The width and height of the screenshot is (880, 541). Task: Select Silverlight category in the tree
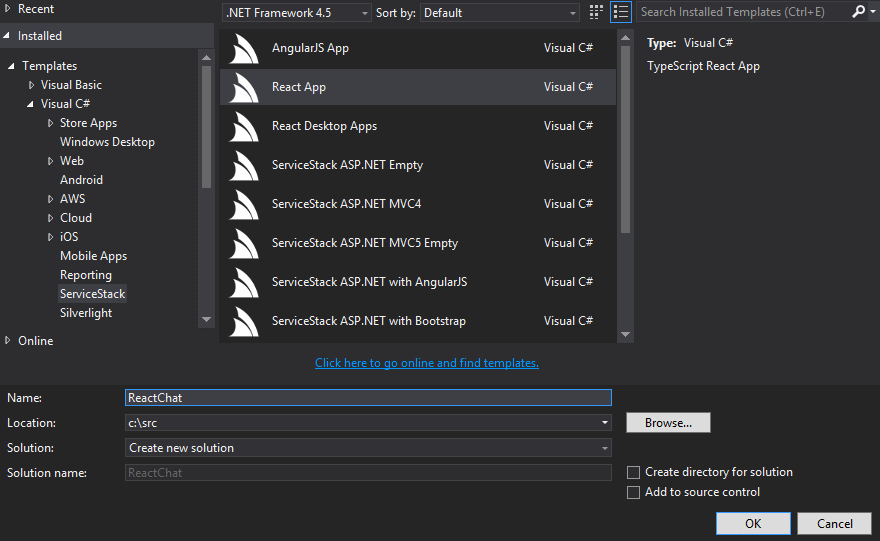[86, 313]
